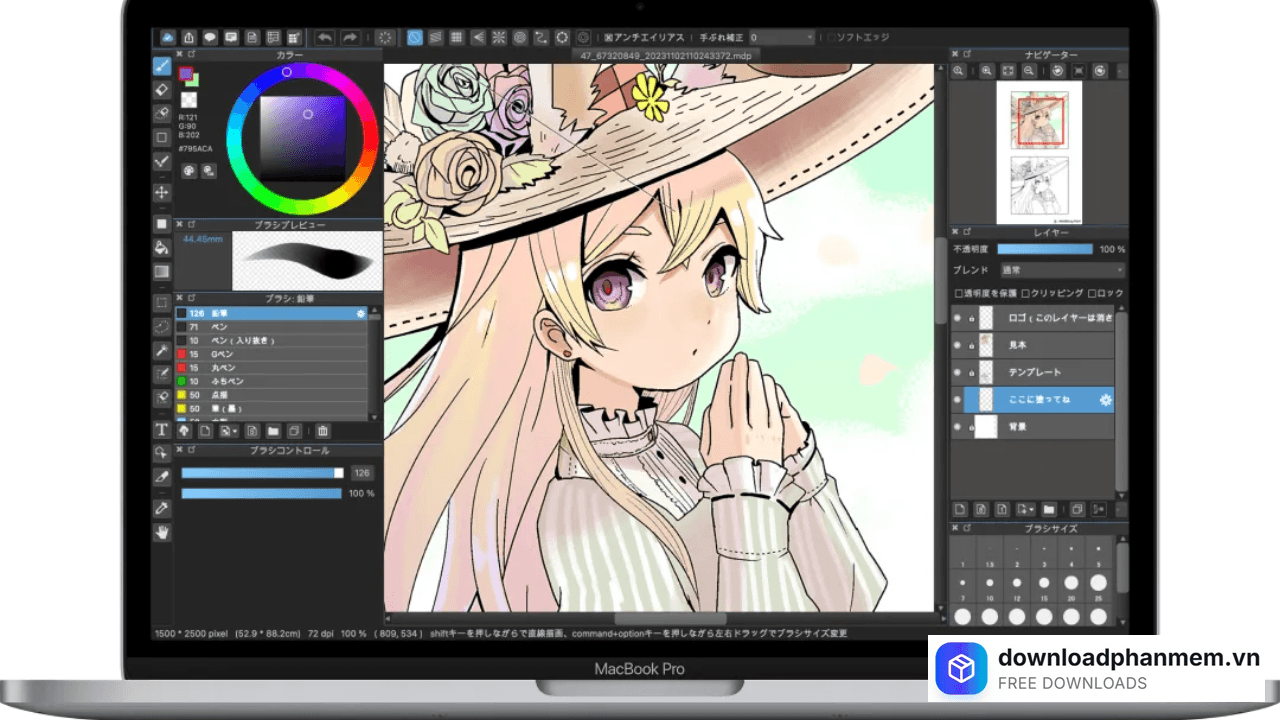Select the Eraser tool

pos(162,90)
